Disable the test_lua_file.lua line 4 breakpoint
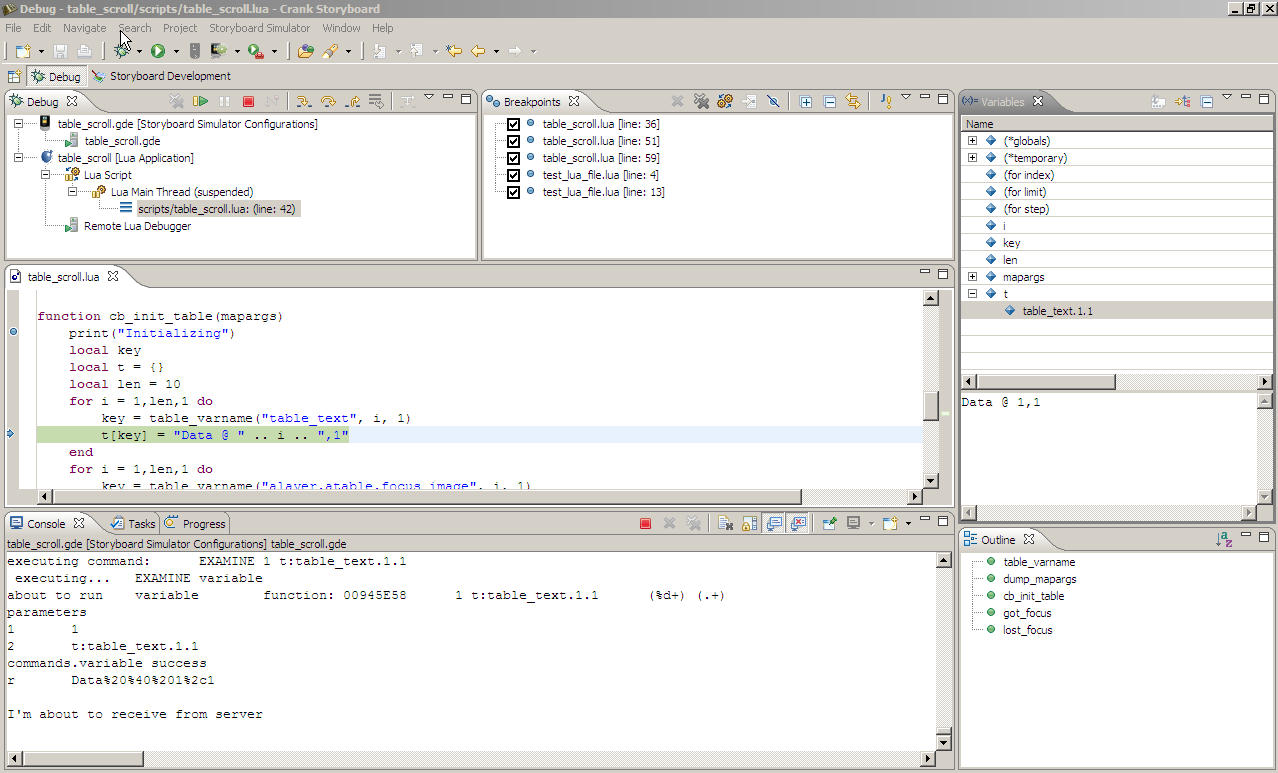Screen dimensions: 1278x773 point(513,175)
